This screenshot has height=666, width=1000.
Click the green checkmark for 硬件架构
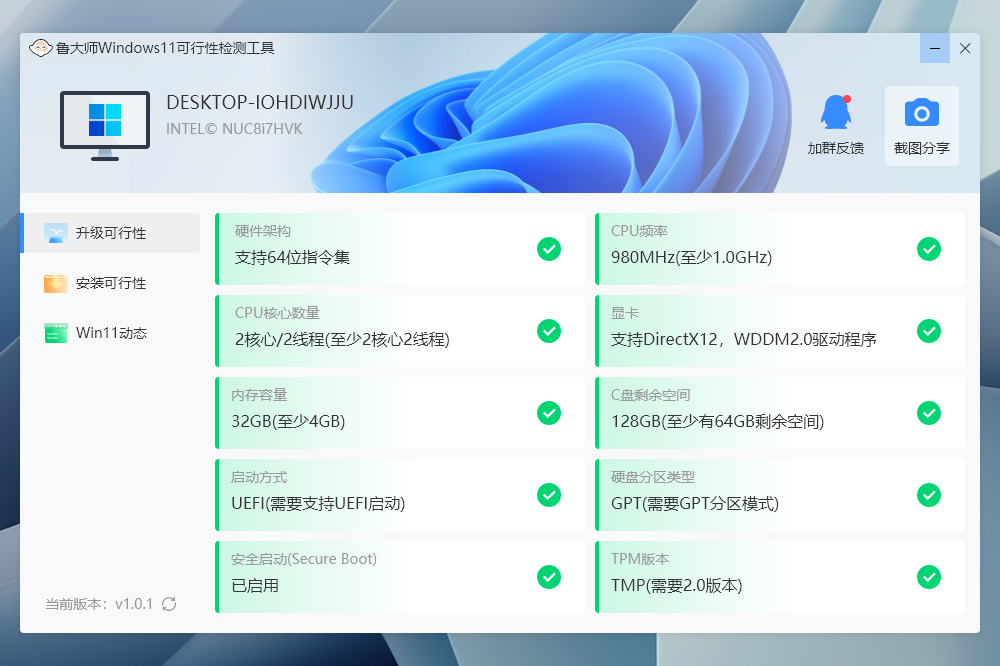[548, 249]
